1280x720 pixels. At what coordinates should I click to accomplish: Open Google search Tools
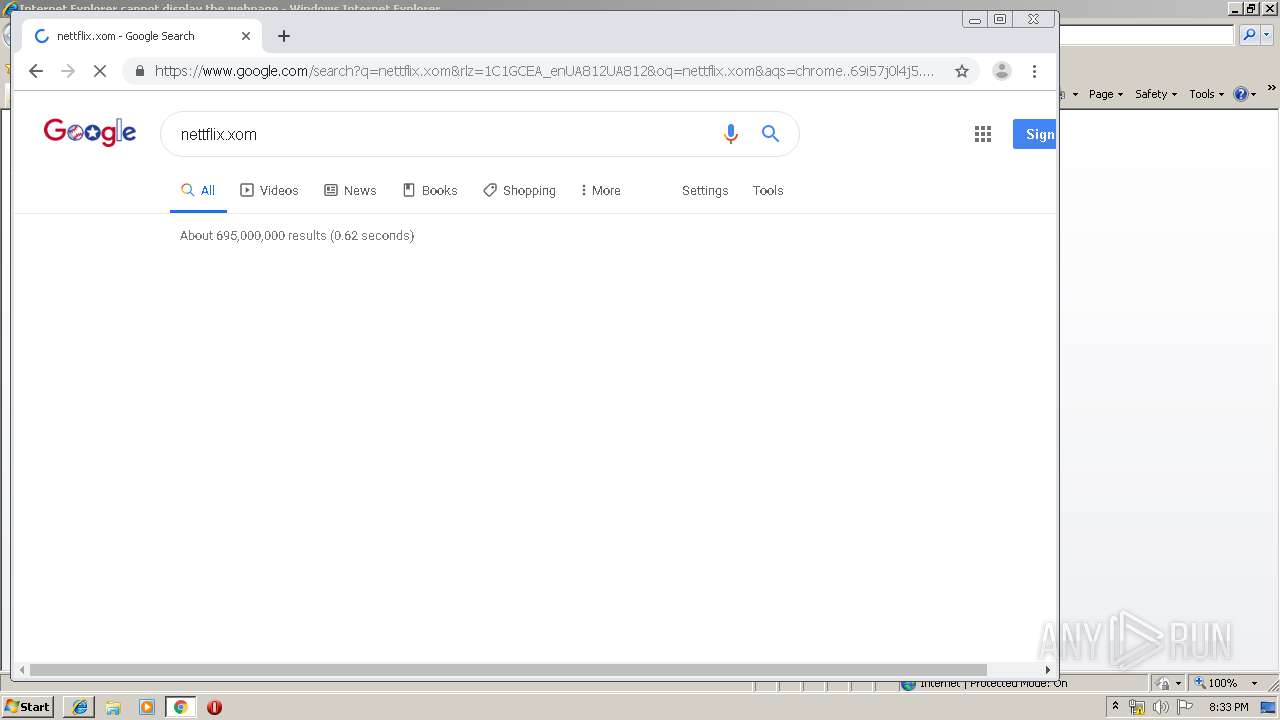pyautogui.click(x=768, y=190)
